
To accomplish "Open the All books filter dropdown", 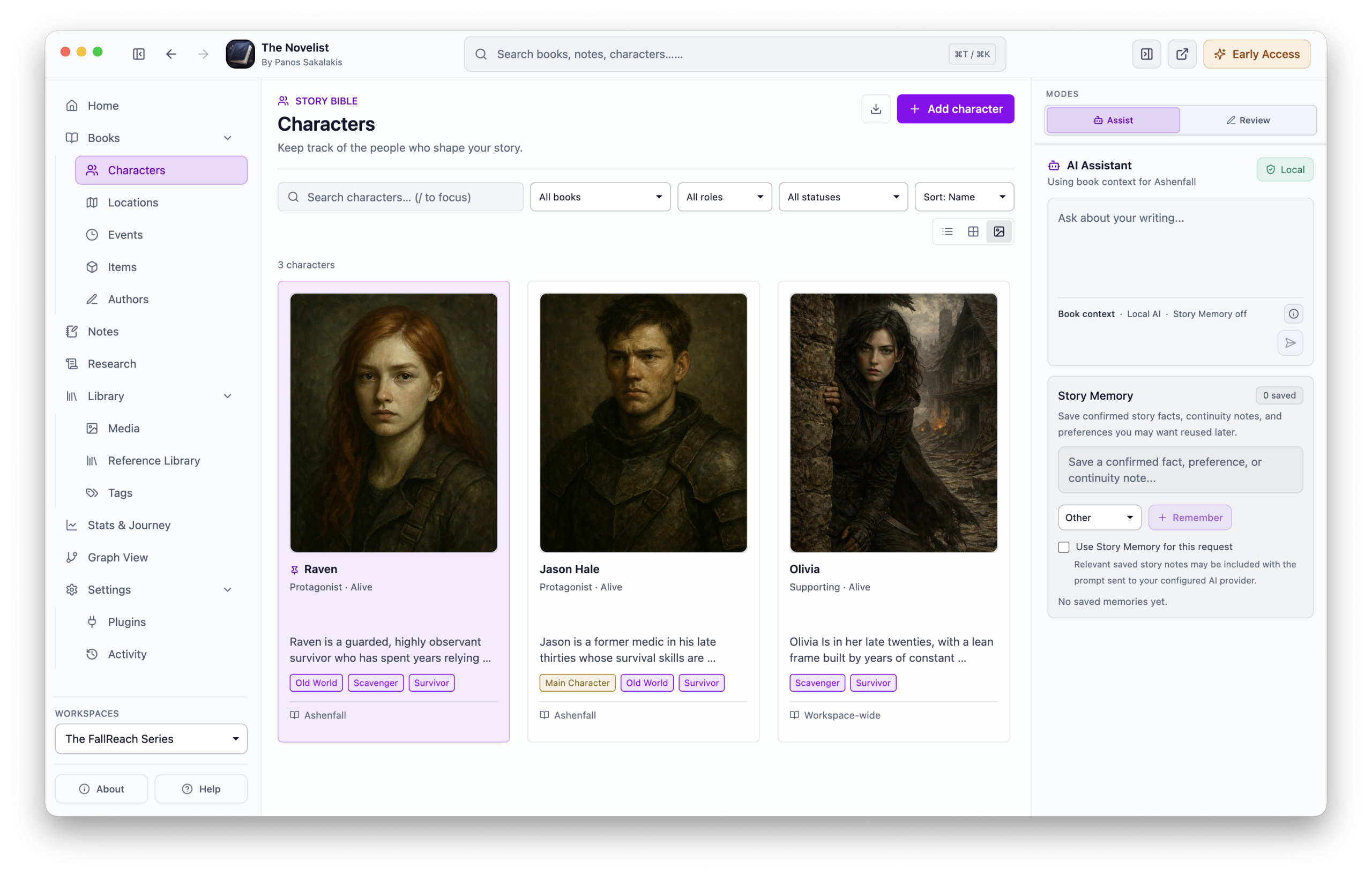I will [x=601, y=197].
